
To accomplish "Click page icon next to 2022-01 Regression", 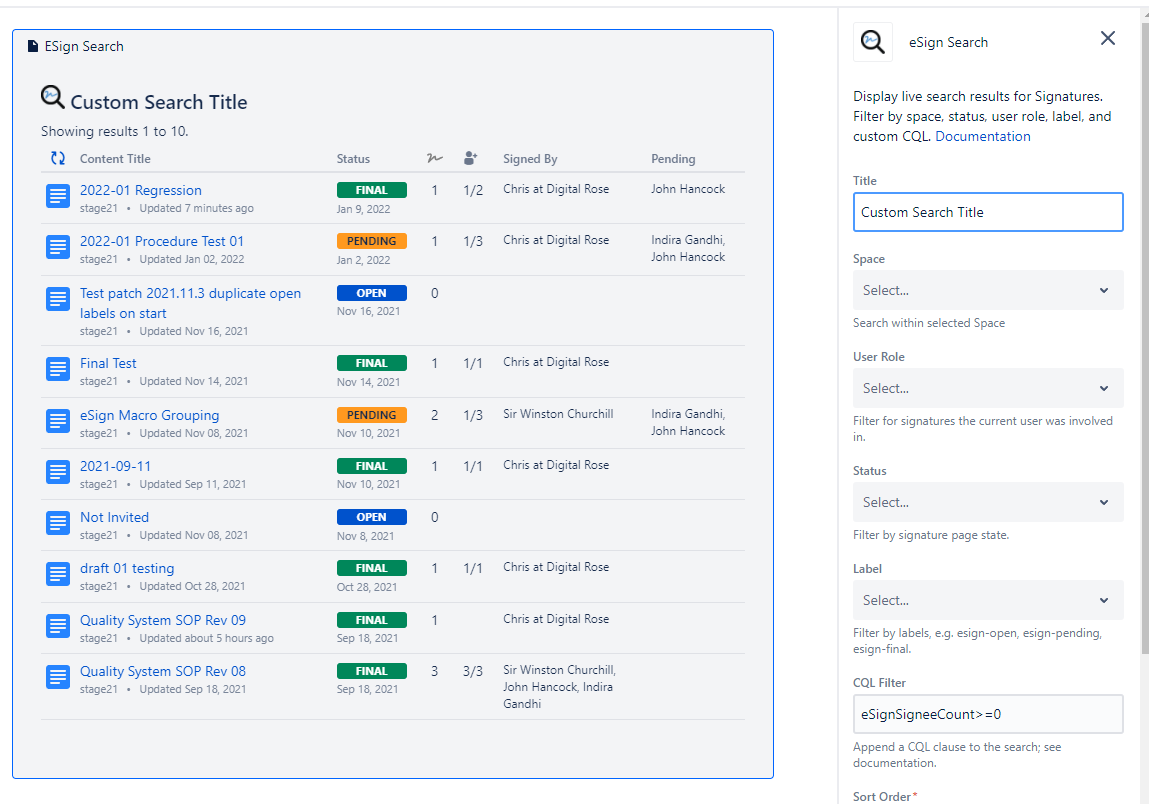I will coord(58,196).
